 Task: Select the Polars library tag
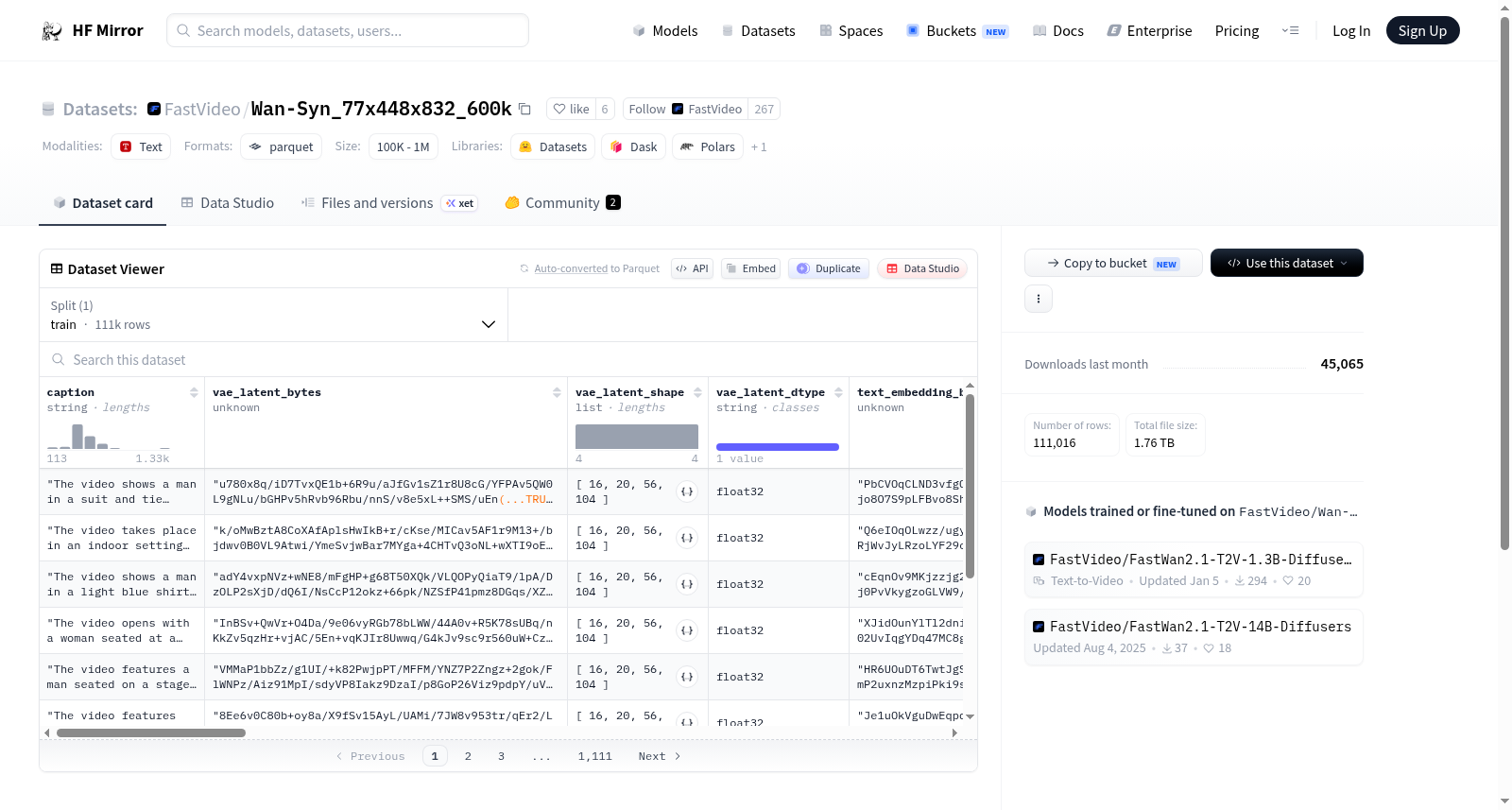click(x=708, y=146)
